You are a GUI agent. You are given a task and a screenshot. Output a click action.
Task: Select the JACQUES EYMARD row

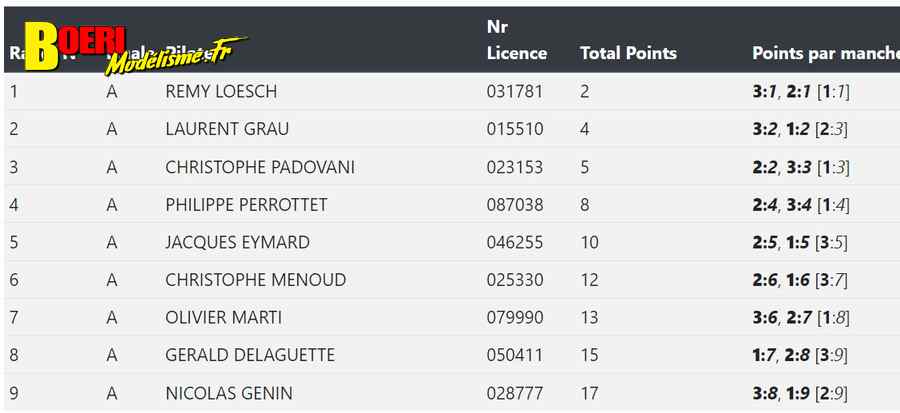point(452,242)
